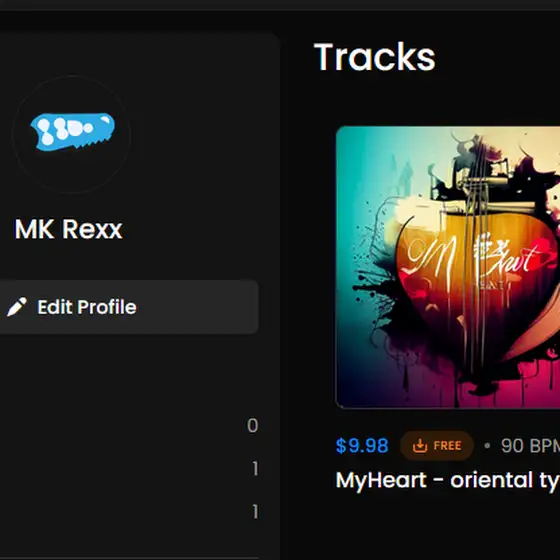Click the dark header bar at the top

point(280,5)
